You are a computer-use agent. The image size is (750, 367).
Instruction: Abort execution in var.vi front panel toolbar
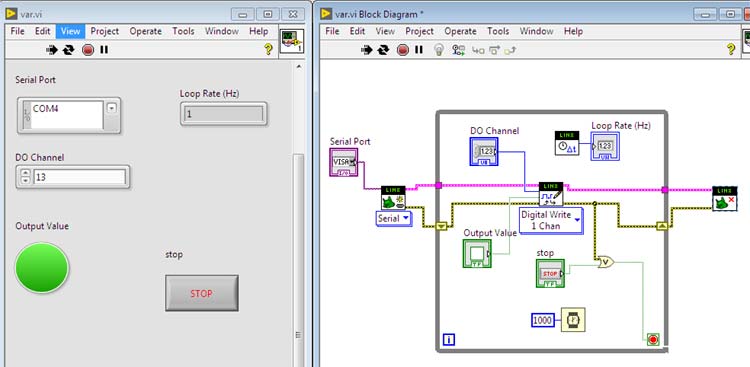pyautogui.click(x=88, y=49)
